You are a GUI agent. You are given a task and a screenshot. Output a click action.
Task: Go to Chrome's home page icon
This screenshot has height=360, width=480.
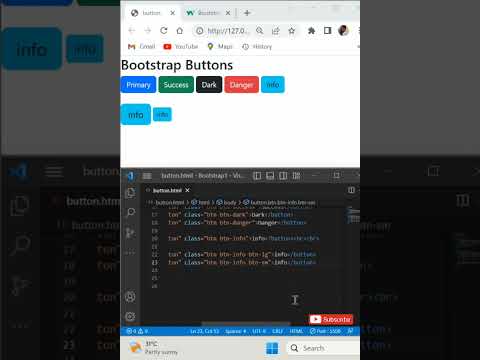(180, 31)
